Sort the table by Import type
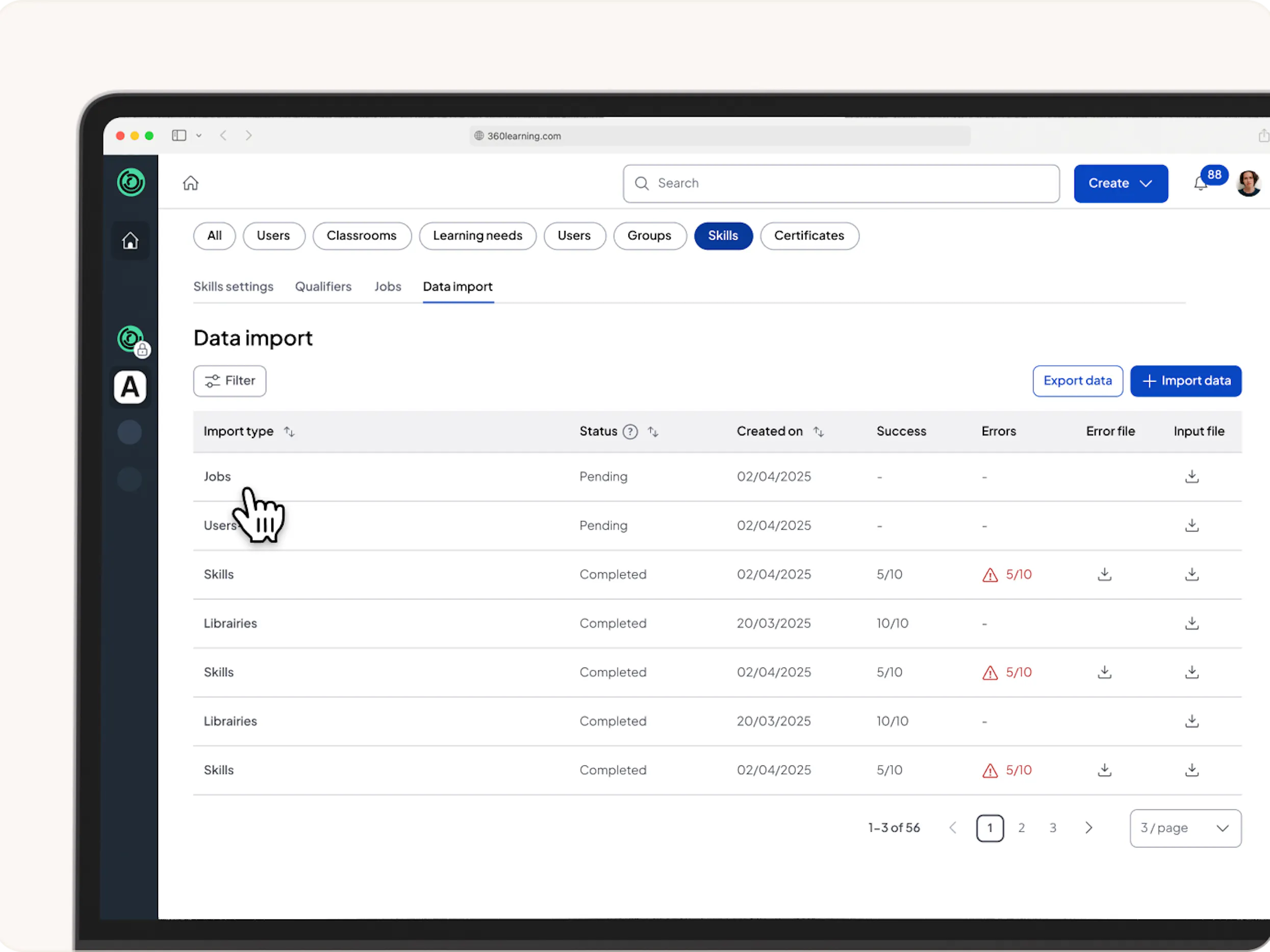The image size is (1270, 952). pyautogui.click(x=289, y=431)
